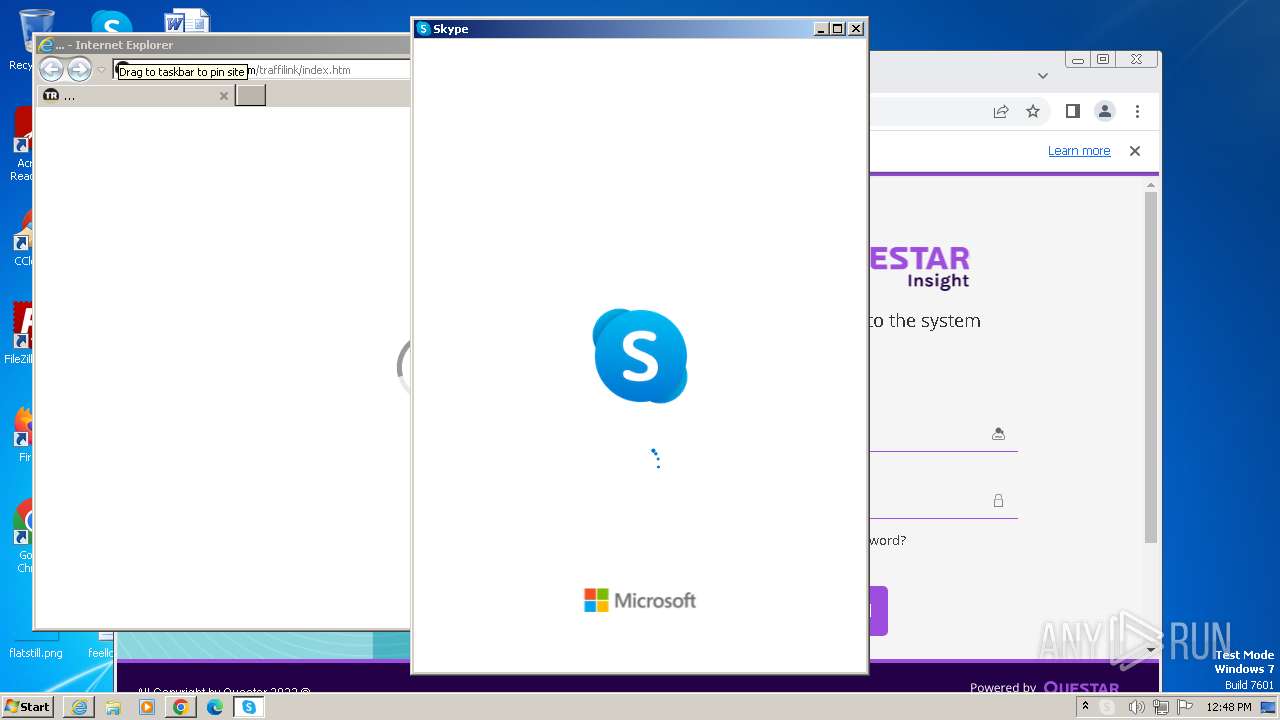Expand Chrome tab search chevron
Viewport: 1280px width, 720px height.
point(1043,76)
